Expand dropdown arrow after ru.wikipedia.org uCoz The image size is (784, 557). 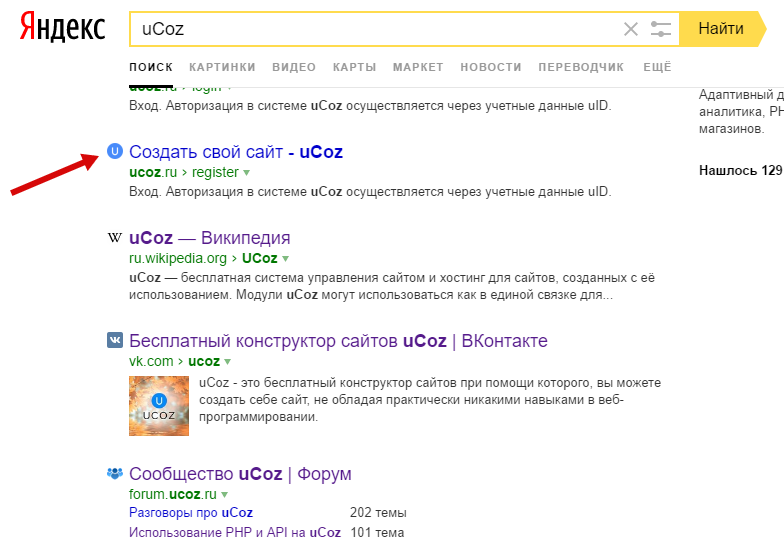(285, 257)
